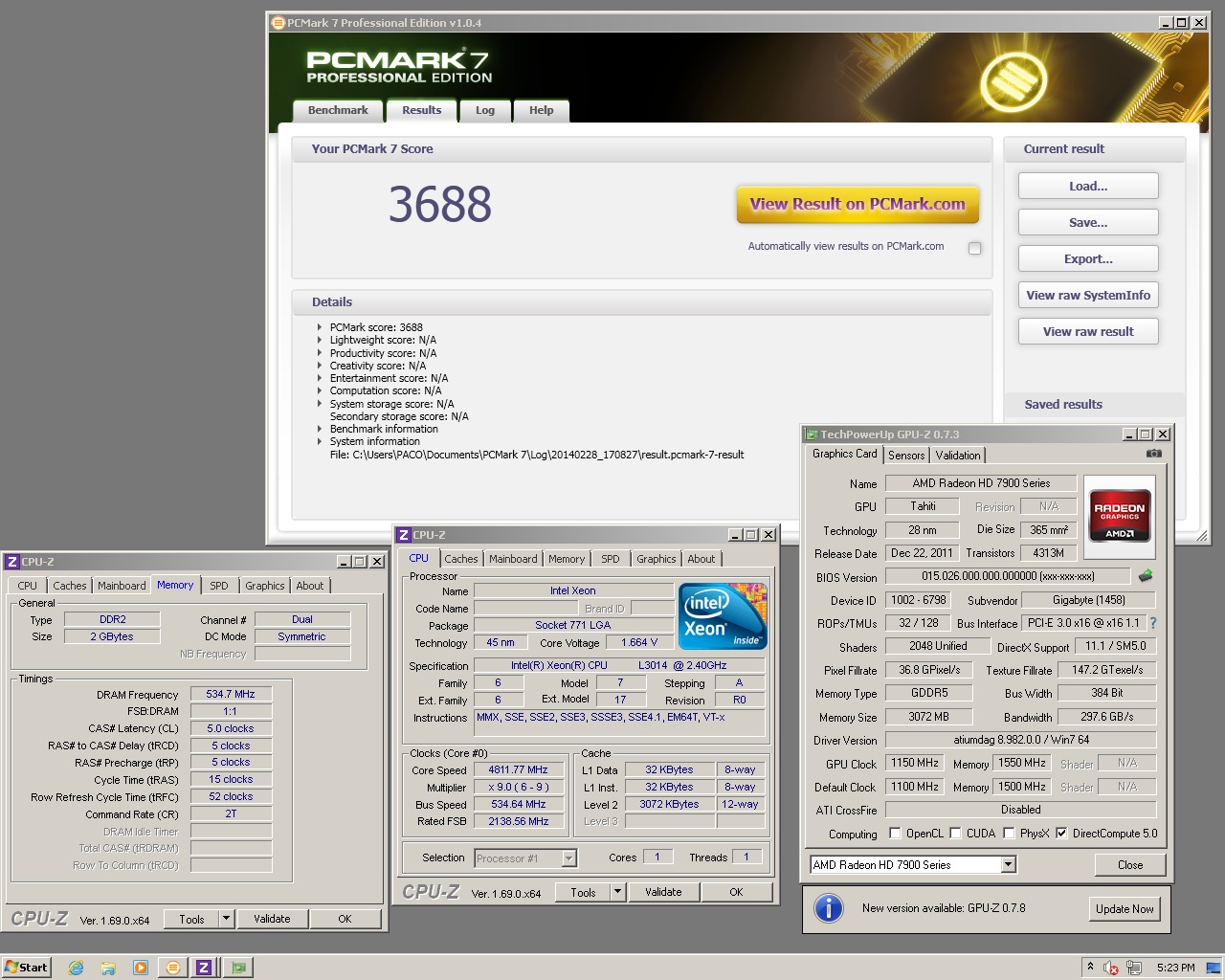Expand the Lightweight score row
The width and height of the screenshot is (1225, 980).
click(x=320, y=340)
